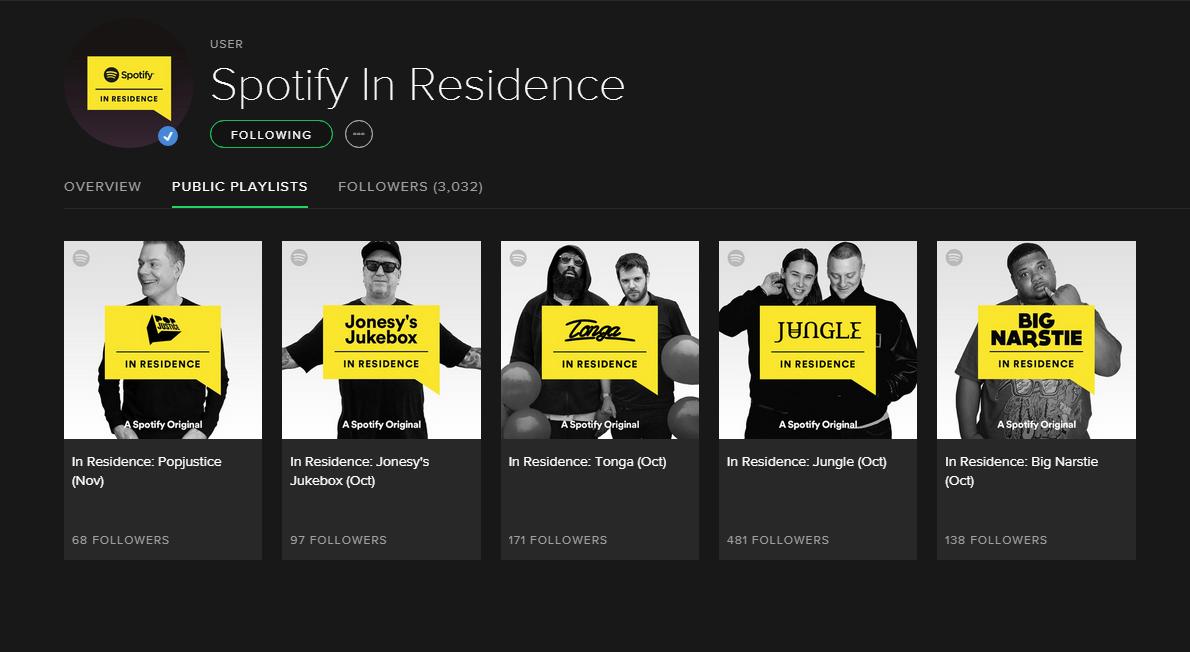
Task: Click 'In Residence: Big Narstie (Oct)' title
Action: tap(1022, 471)
